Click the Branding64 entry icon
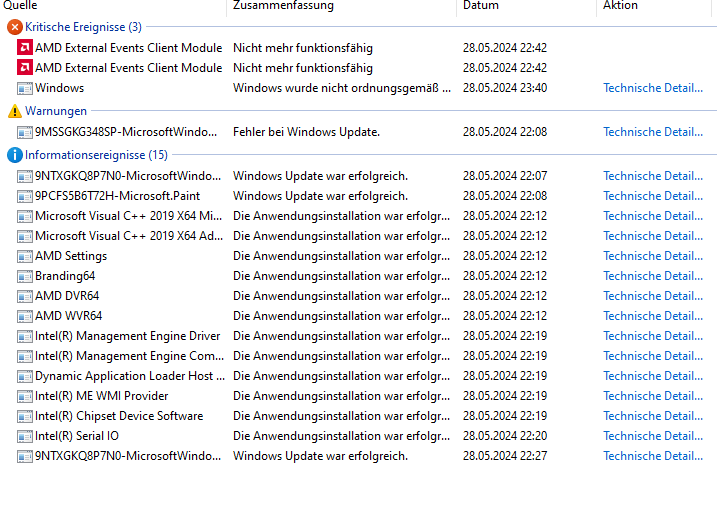This screenshot has width=717, height=511. click(x=25, y=277)
